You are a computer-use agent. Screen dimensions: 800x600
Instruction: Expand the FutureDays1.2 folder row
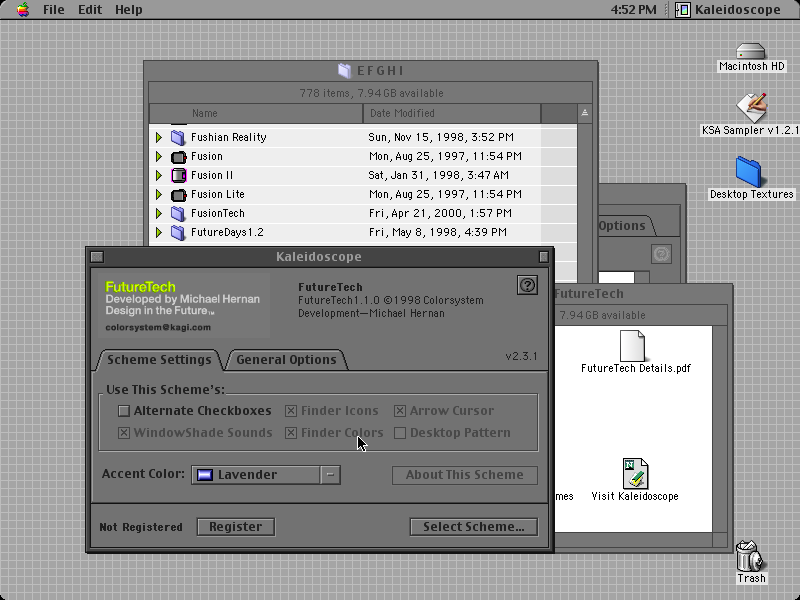click(159, 233)
